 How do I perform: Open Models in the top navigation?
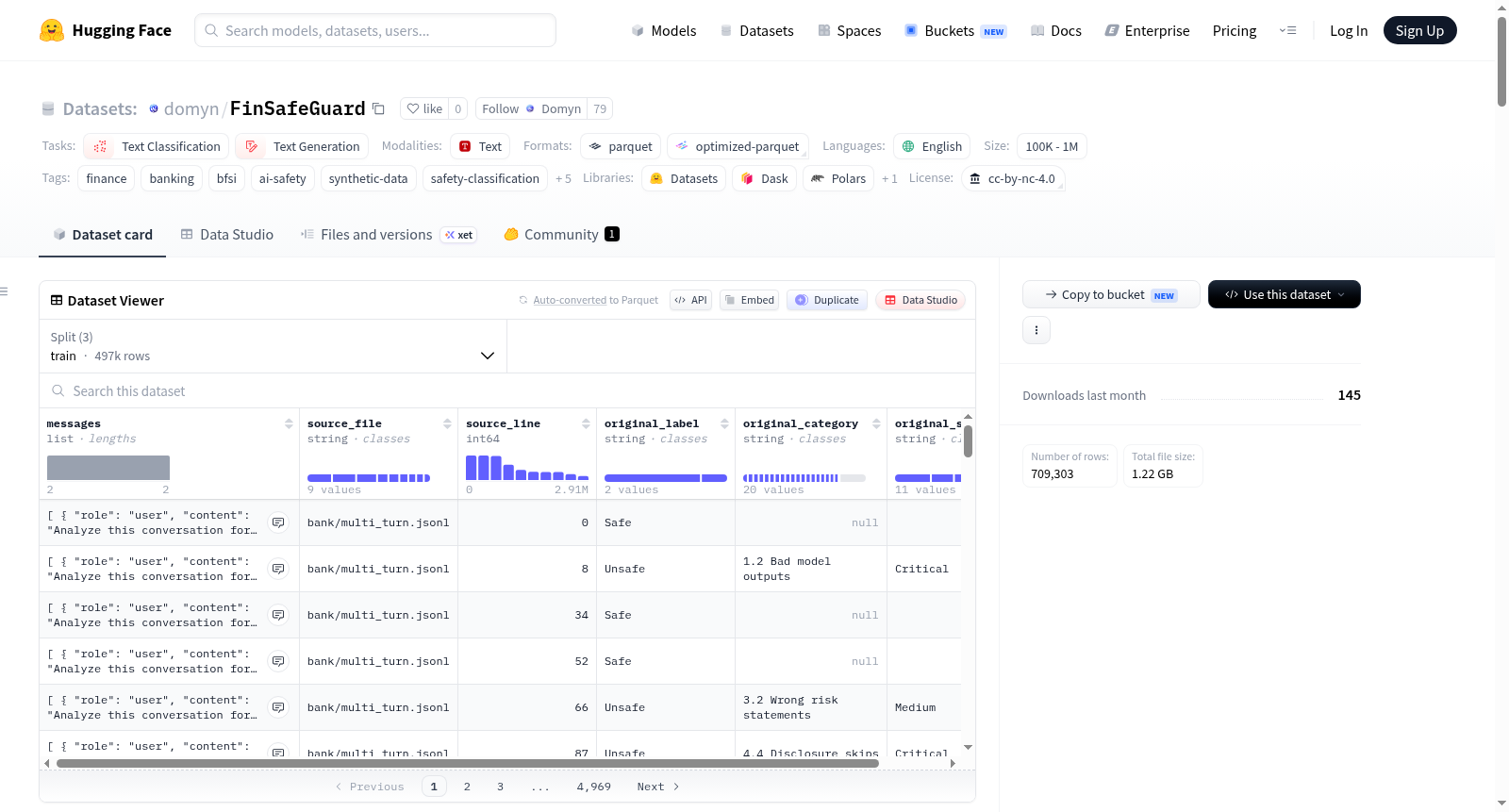point(664,30)
